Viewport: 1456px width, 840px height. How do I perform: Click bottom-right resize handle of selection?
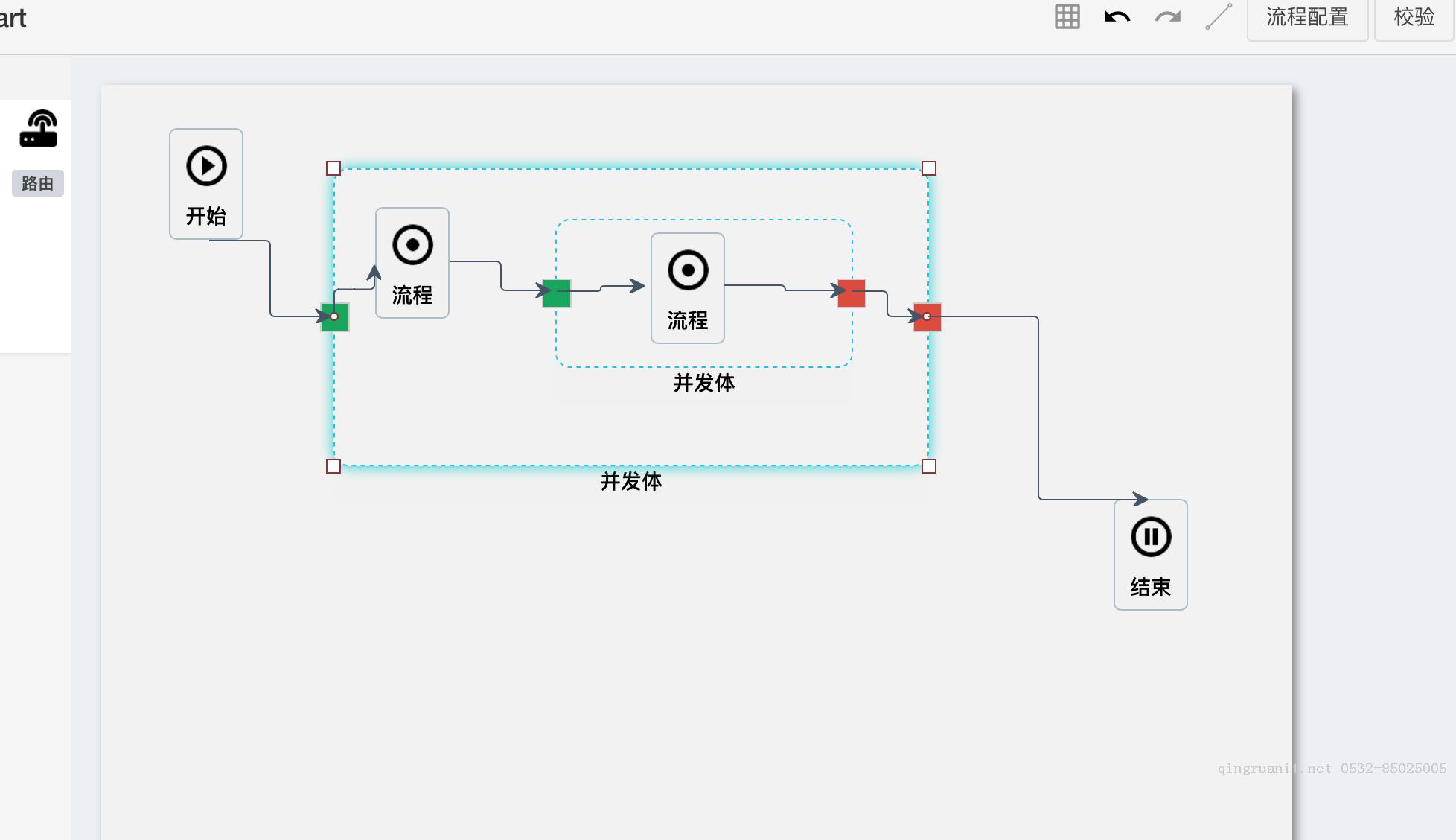[x=929, y=466]
